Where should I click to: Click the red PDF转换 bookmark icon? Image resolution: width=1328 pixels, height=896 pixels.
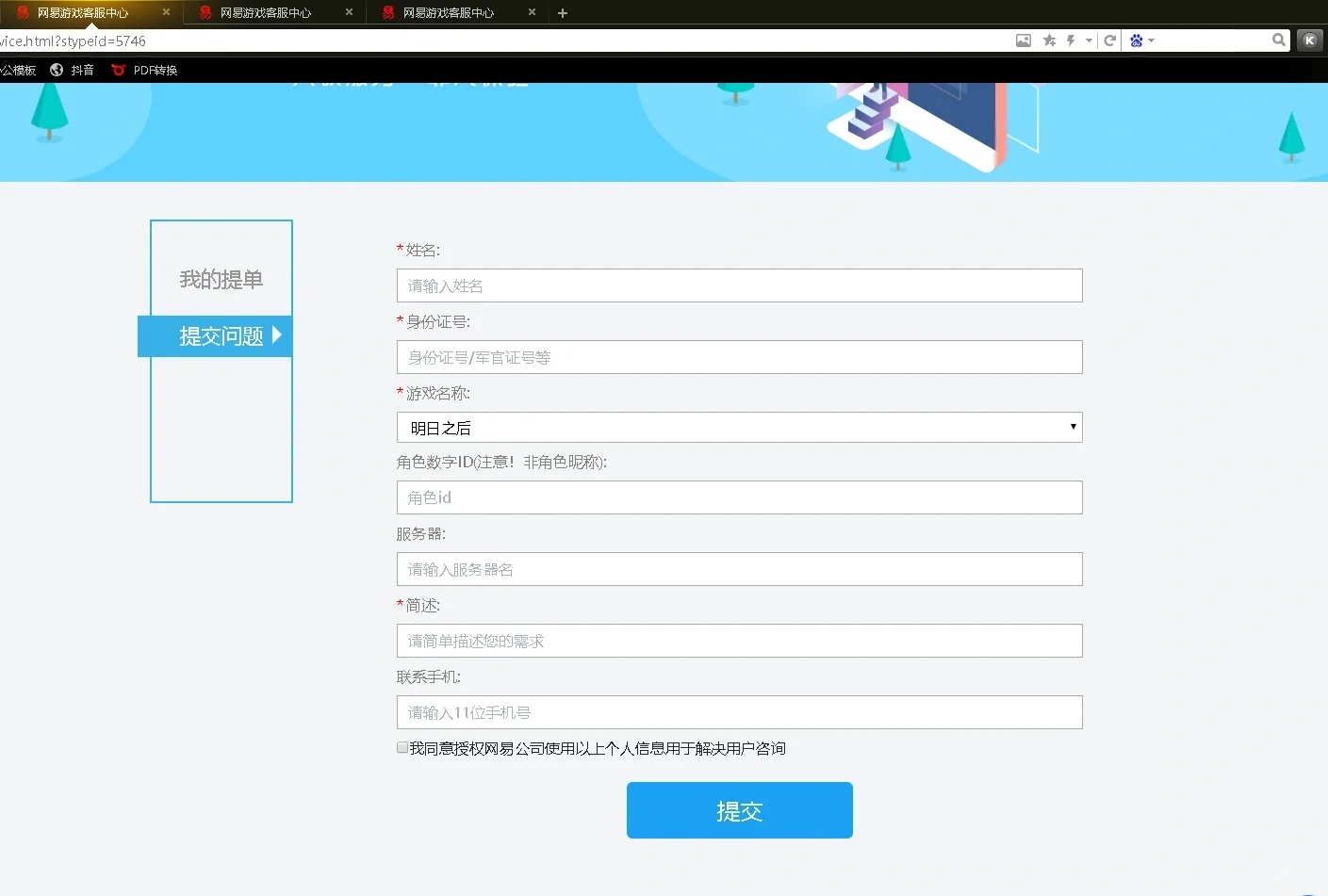pos(118,70)
